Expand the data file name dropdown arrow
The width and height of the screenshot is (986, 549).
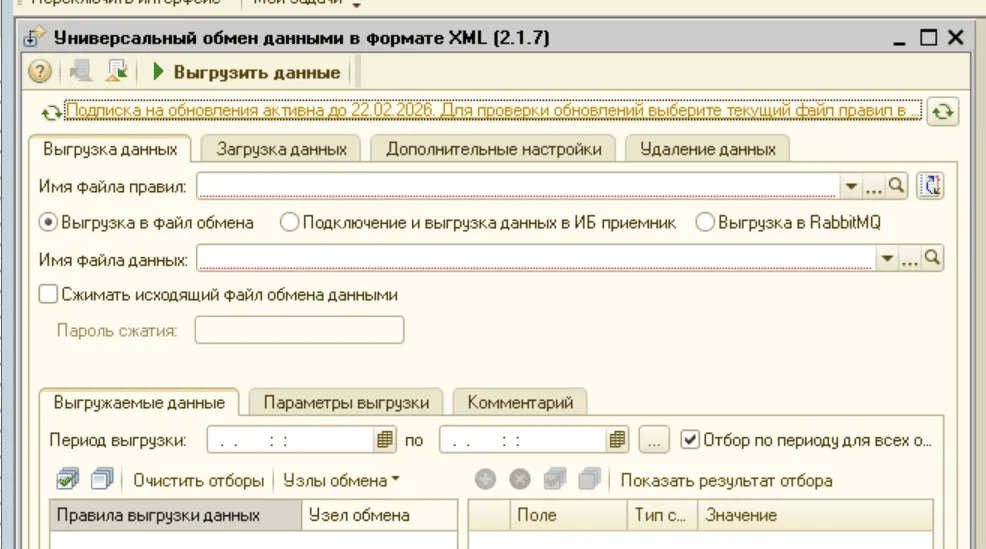[x=887, y=260]
